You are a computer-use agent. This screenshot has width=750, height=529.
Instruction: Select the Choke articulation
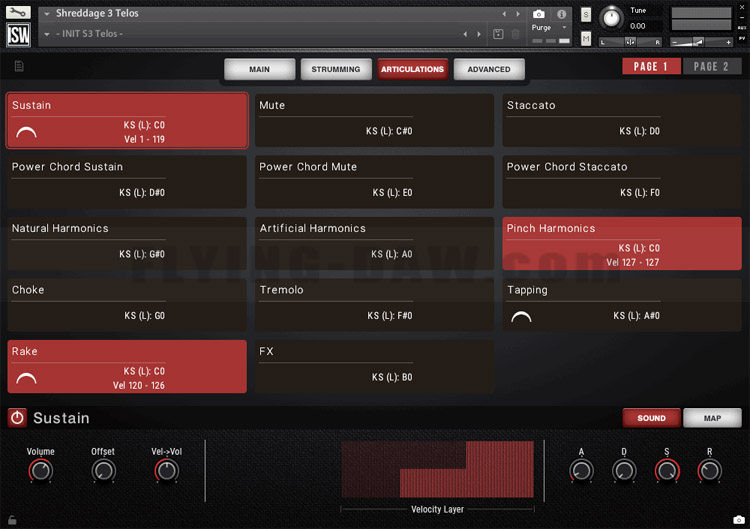coord(127,305)
